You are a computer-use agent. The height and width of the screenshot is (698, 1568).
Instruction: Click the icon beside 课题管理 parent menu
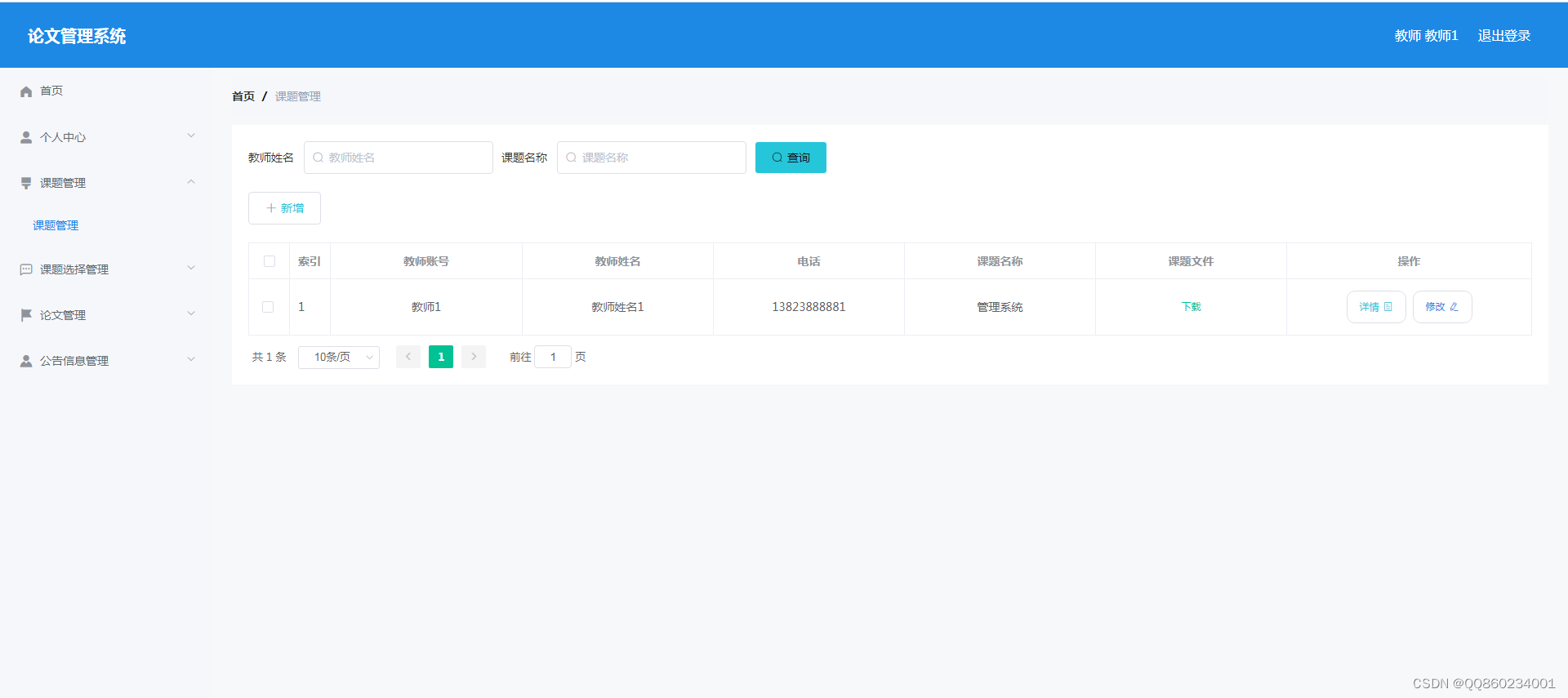point(26,183)
